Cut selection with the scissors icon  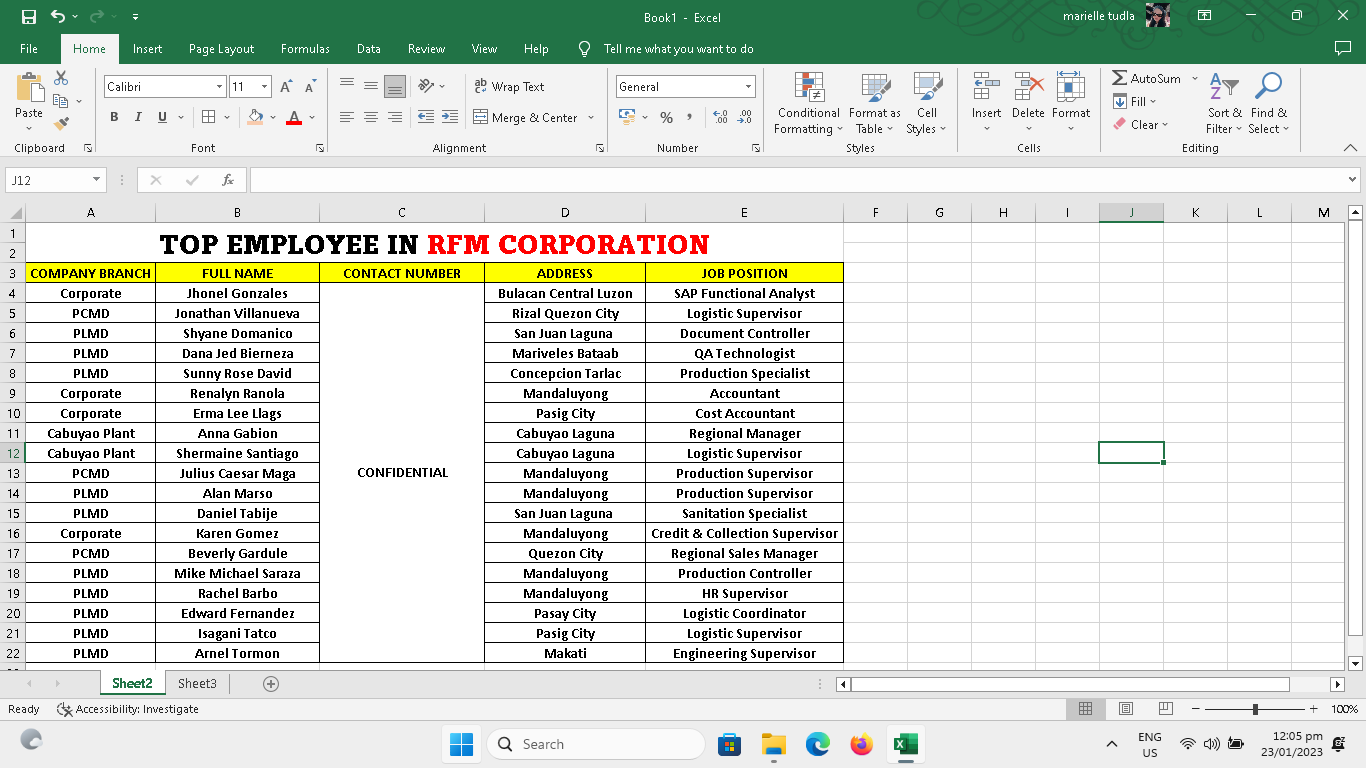click(61, 78)
